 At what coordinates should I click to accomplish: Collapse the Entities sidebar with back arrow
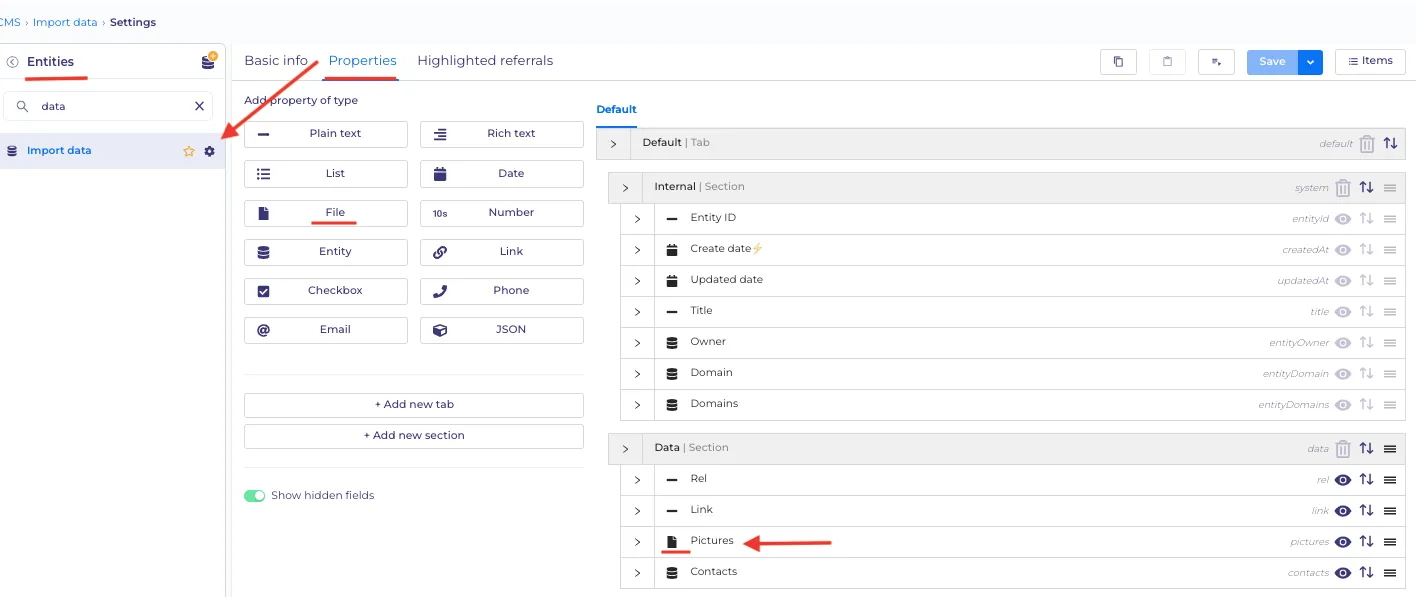13,62
